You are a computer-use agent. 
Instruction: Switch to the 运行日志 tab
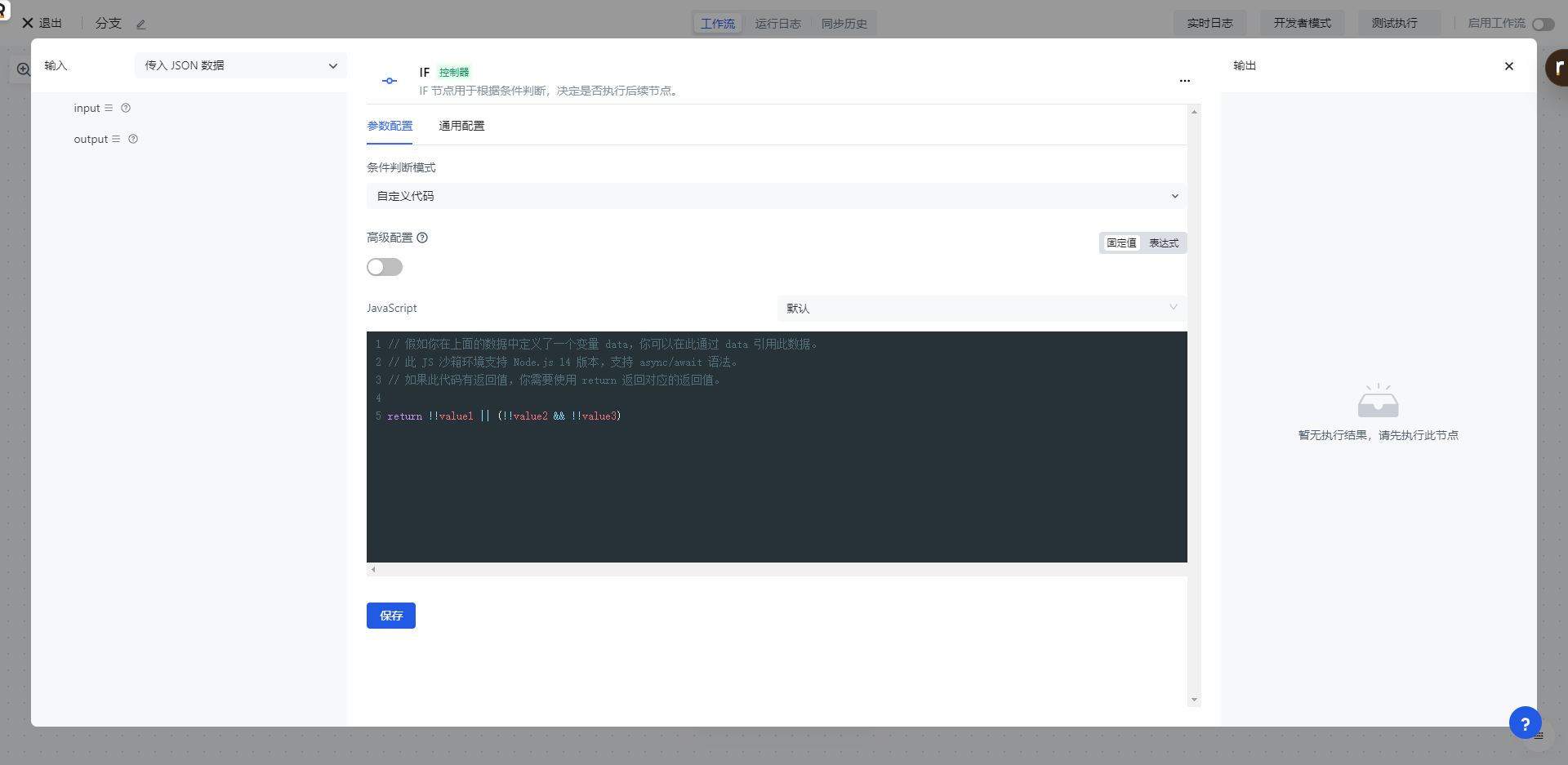(x=777, y=24)
